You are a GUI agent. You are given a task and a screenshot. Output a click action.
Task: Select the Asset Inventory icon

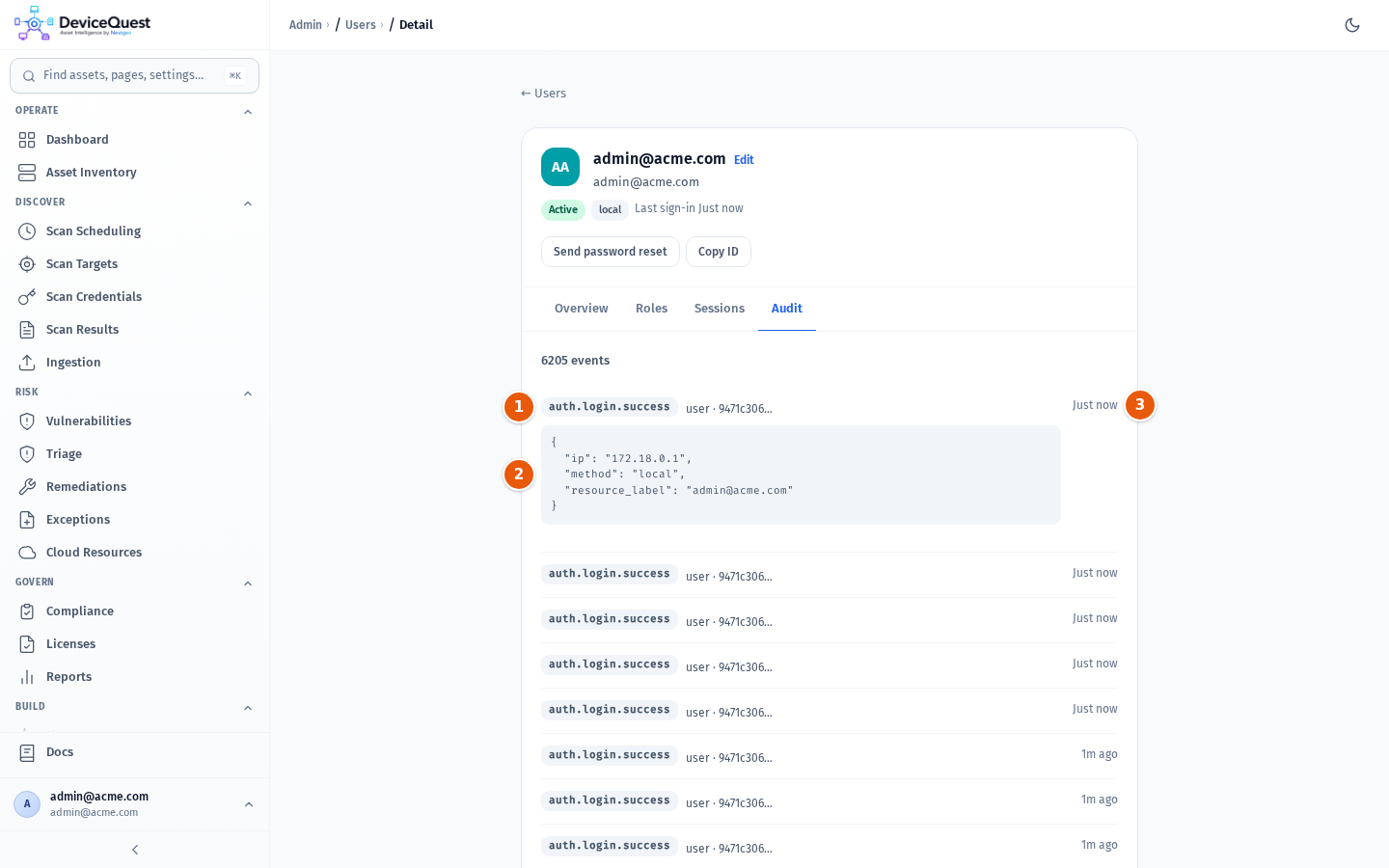[27, 173]
